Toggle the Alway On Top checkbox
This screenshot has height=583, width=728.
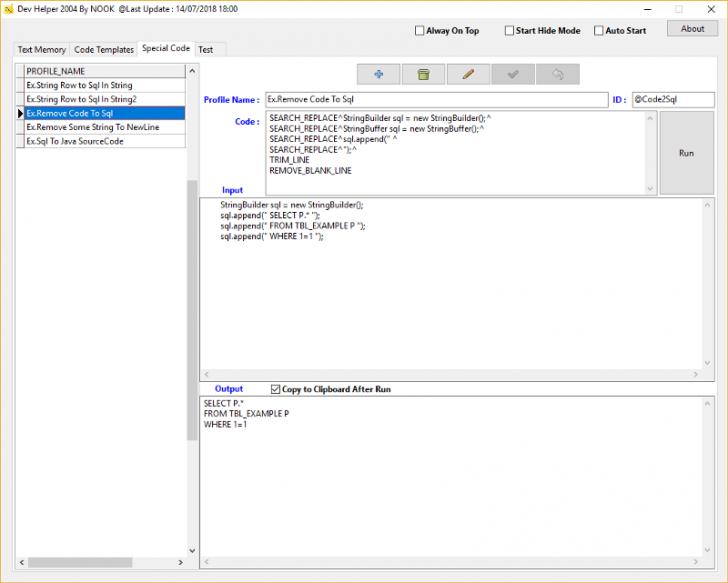419,31
